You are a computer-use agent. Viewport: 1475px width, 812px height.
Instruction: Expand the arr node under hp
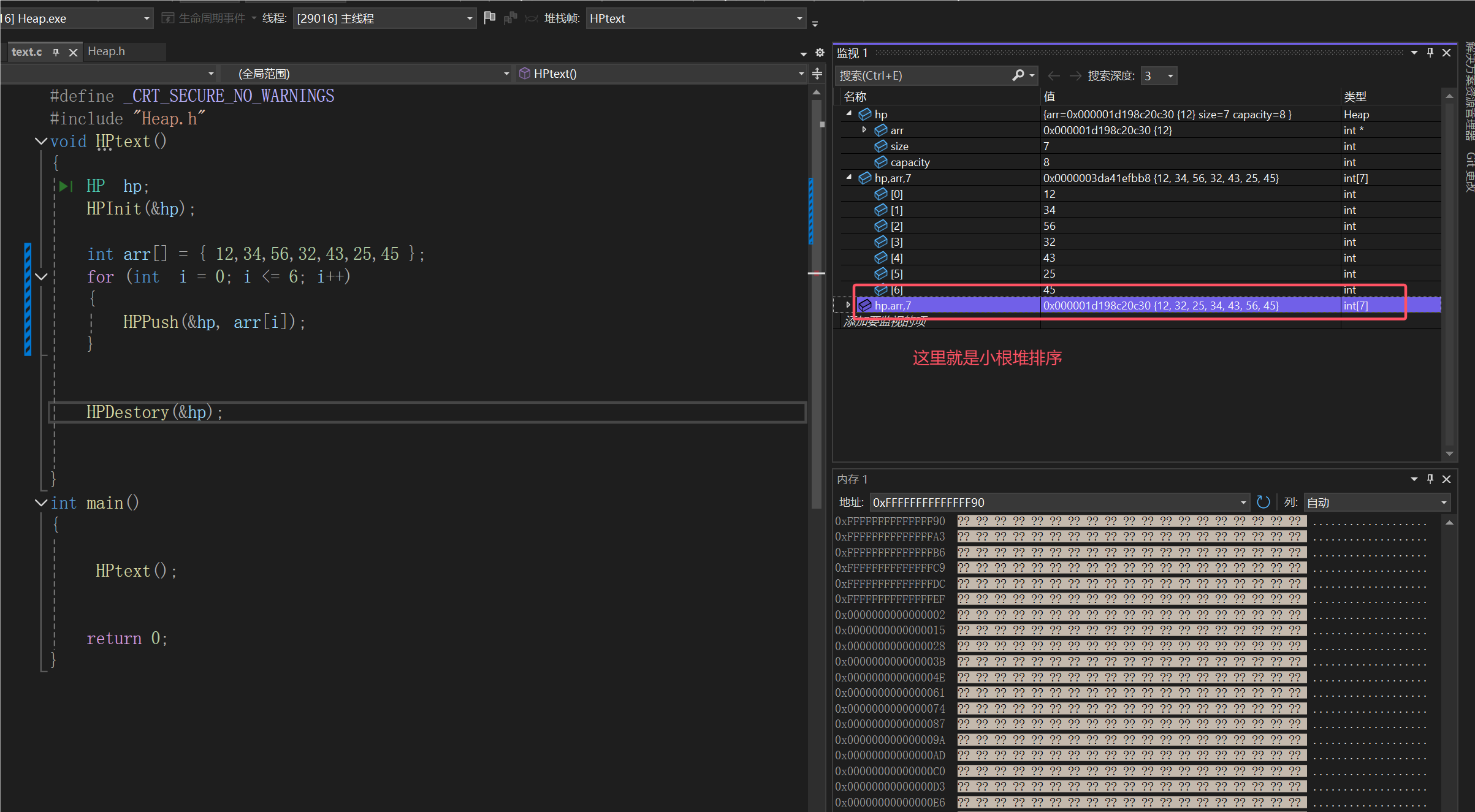[x=864, y=130]
